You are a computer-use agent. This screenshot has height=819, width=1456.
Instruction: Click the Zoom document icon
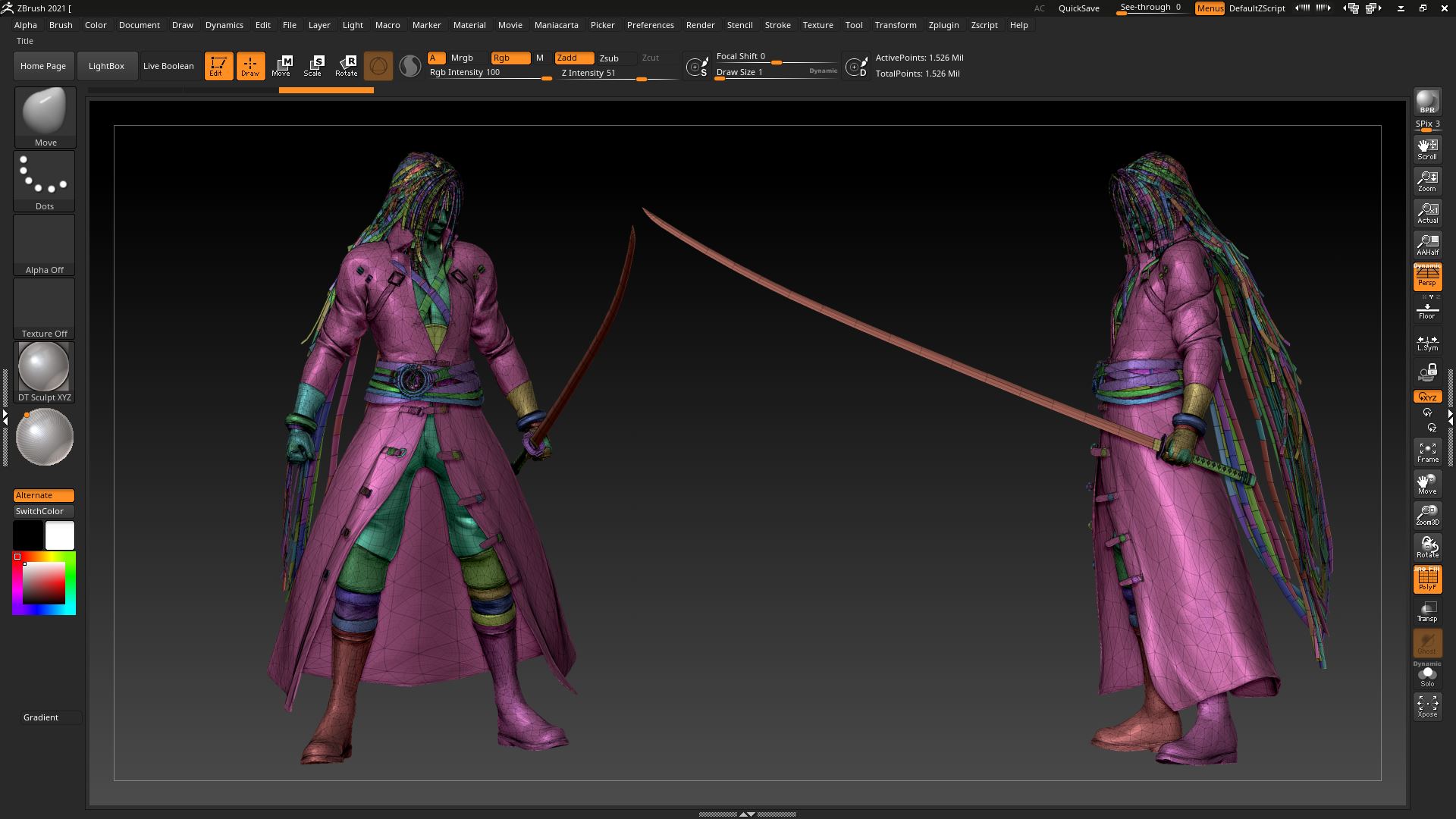(x=1427, y=180)
